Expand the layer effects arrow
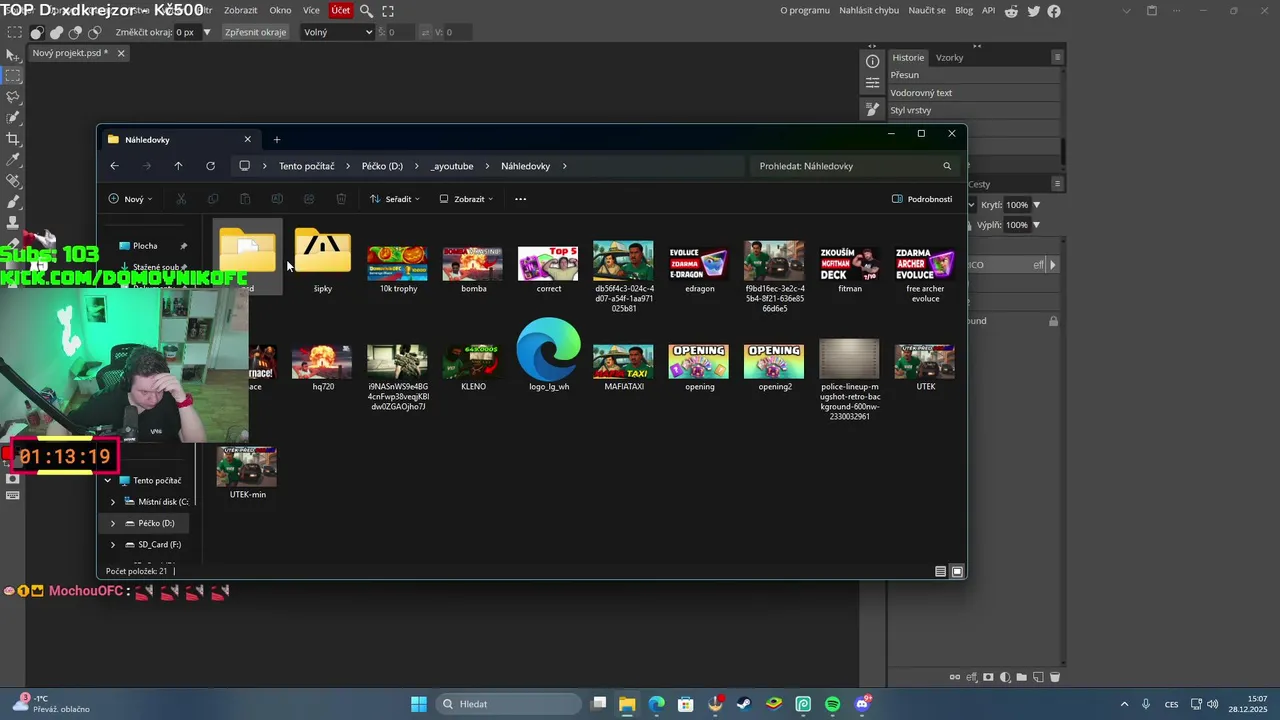Viewport: 1280px width, 720px height. 1052,265
